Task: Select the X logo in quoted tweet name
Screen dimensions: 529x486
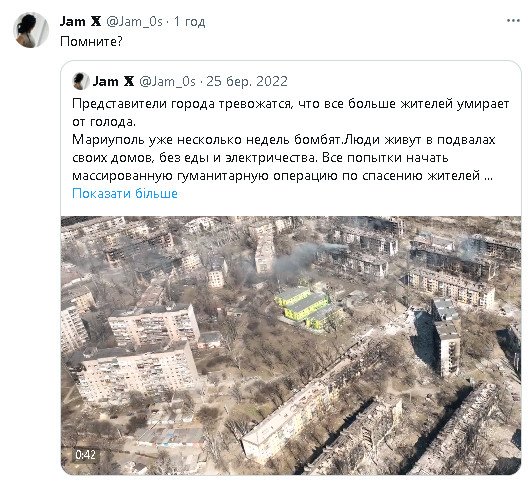Action: pyautogui.click(x=129, y=81)
